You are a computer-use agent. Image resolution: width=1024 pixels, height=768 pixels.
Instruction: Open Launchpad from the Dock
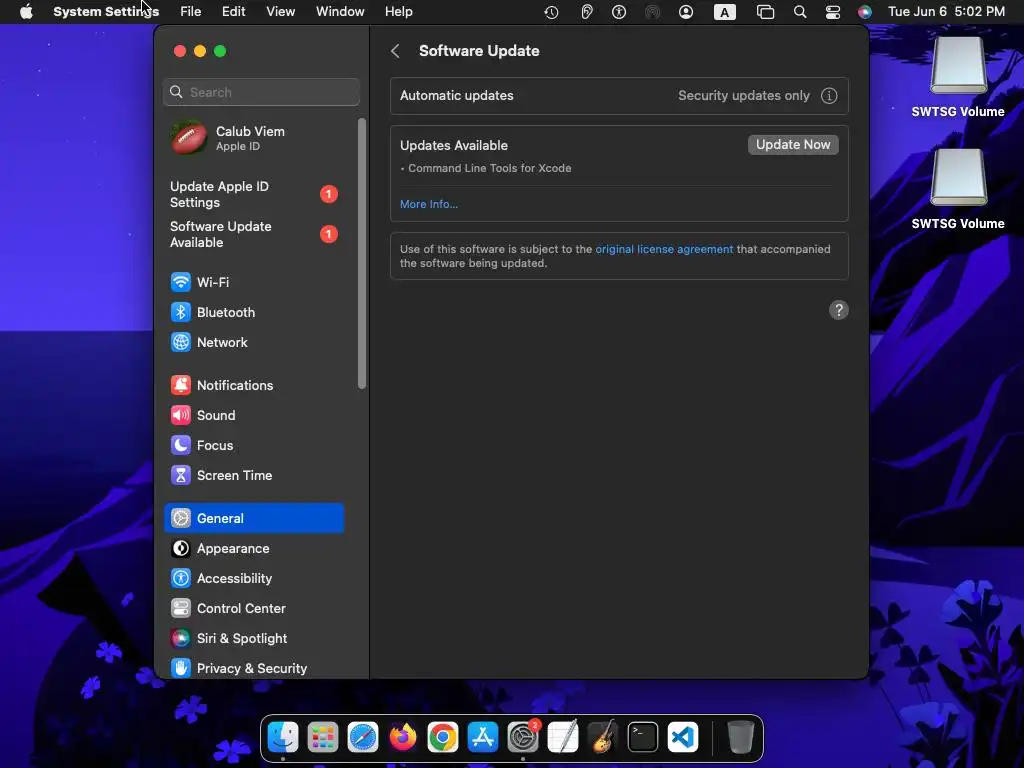323,737
